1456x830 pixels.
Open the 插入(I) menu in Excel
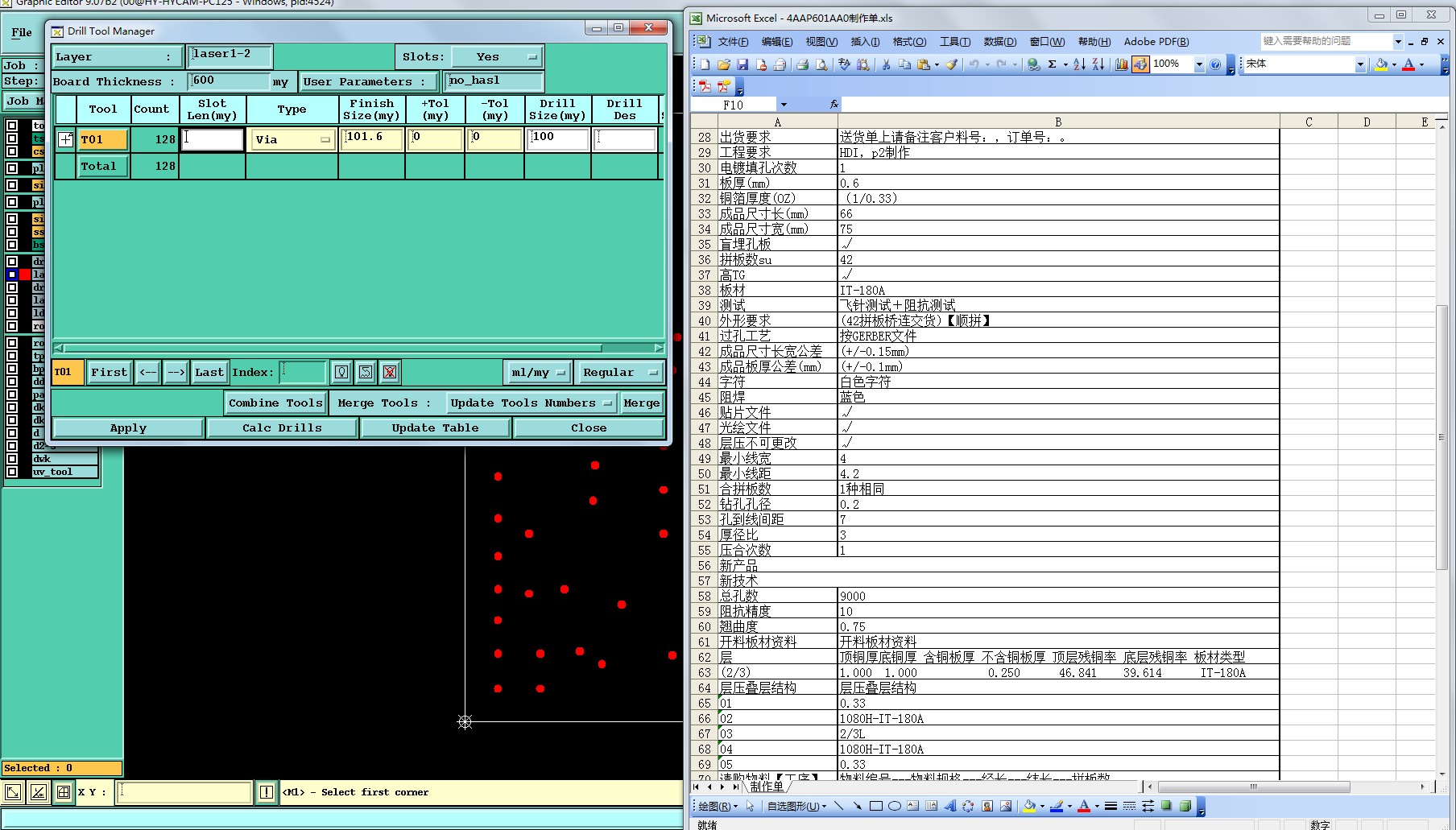pyautogui.click(x=866, y=42)
